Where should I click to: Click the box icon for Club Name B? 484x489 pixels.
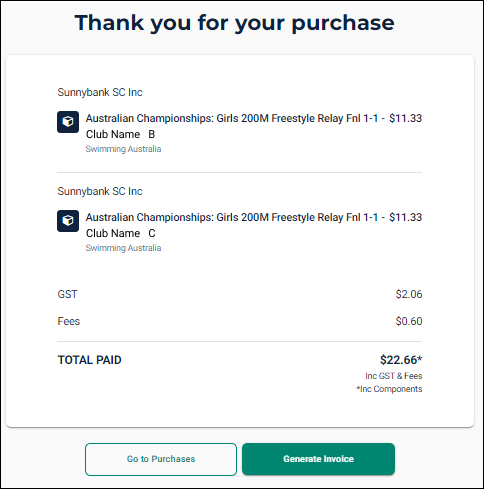[68, 122]
